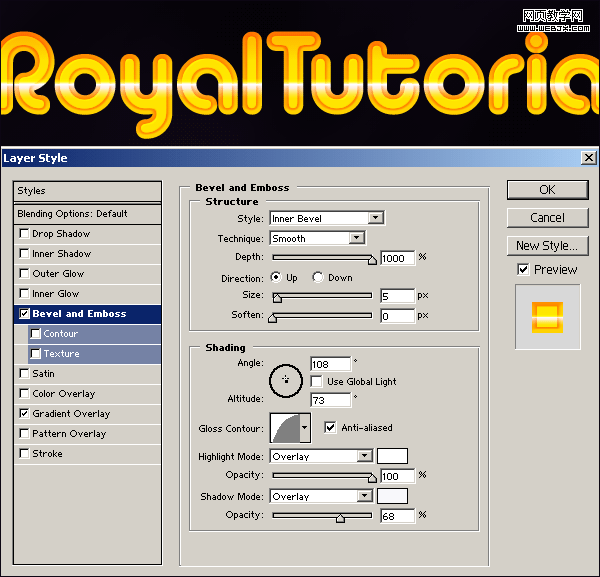Enable the Color Overlay checkbox
This screenshot has width=600, height=577.
pyautogui.click(x=24, y=393)
